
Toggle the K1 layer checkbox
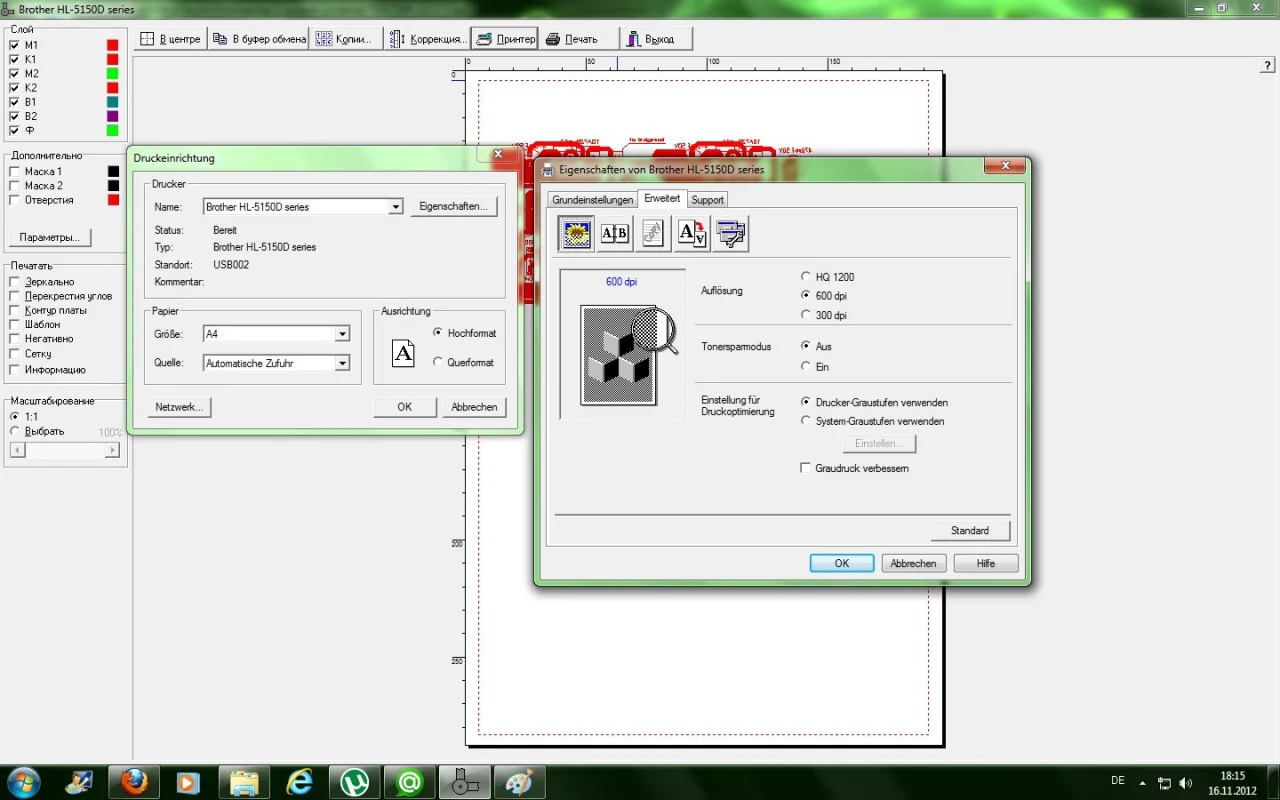click(x=14, y=59)
